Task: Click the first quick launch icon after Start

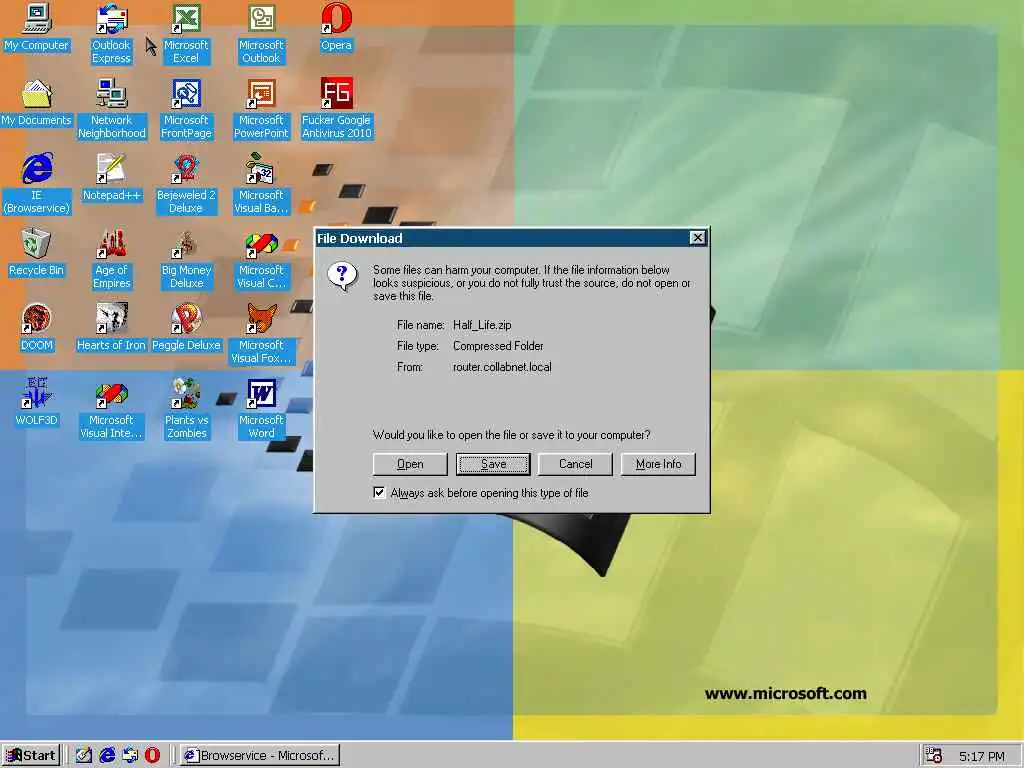Action: (x=84, y=756)
